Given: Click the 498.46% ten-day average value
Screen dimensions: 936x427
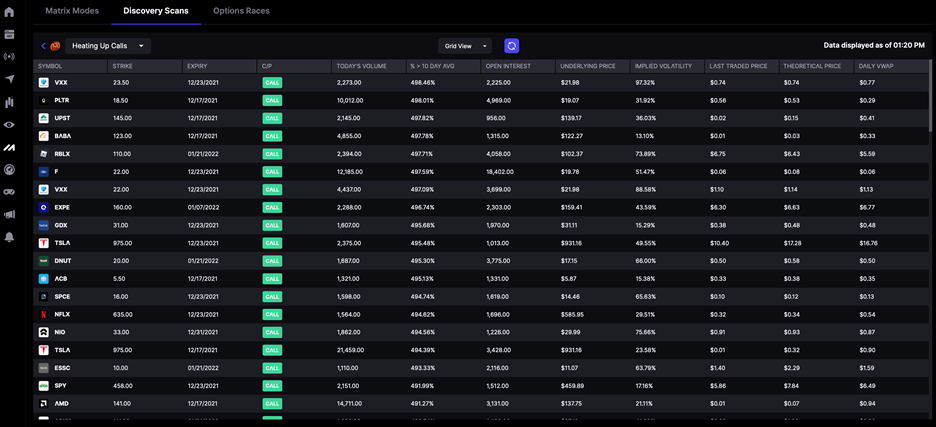Looking at the screenshot, I should click(423, 82).
